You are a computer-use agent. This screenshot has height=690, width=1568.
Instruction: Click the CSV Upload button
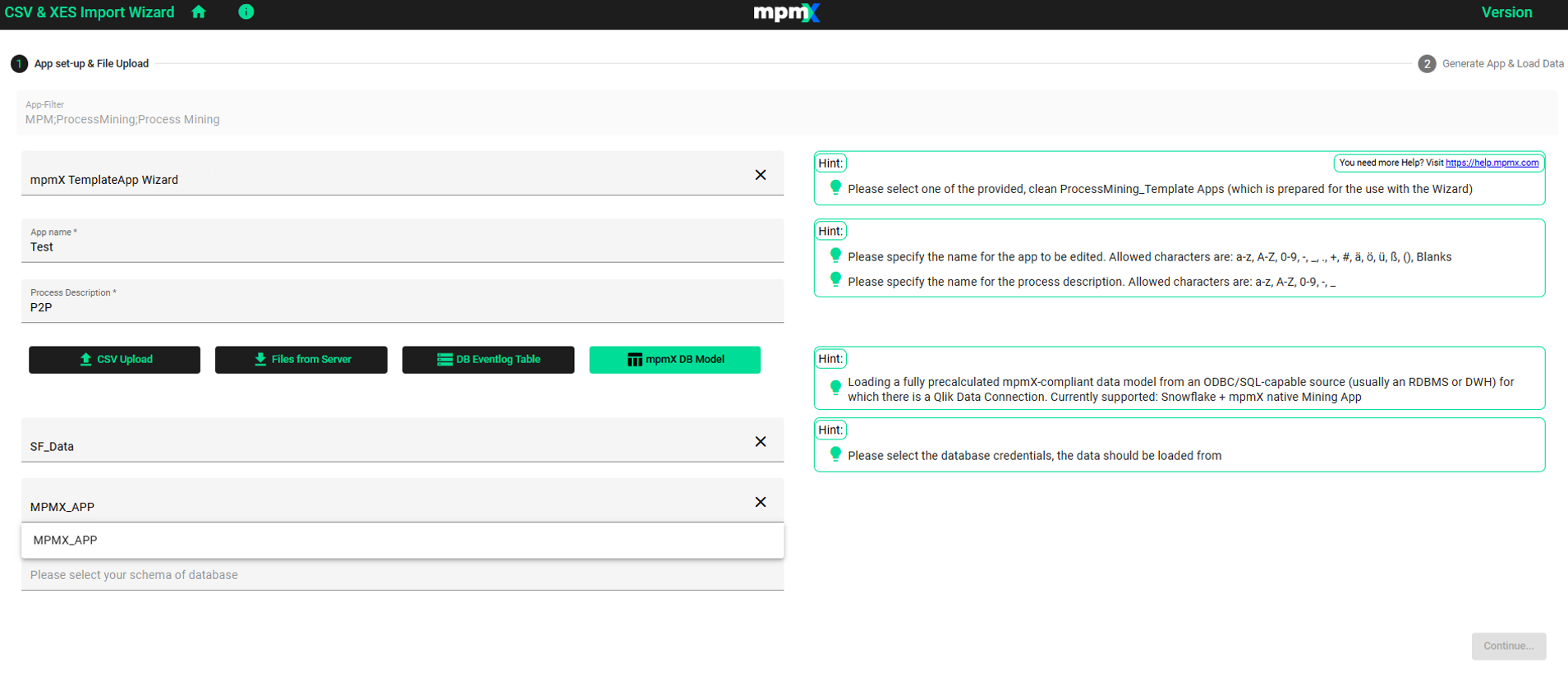click(x=114, y=360)
